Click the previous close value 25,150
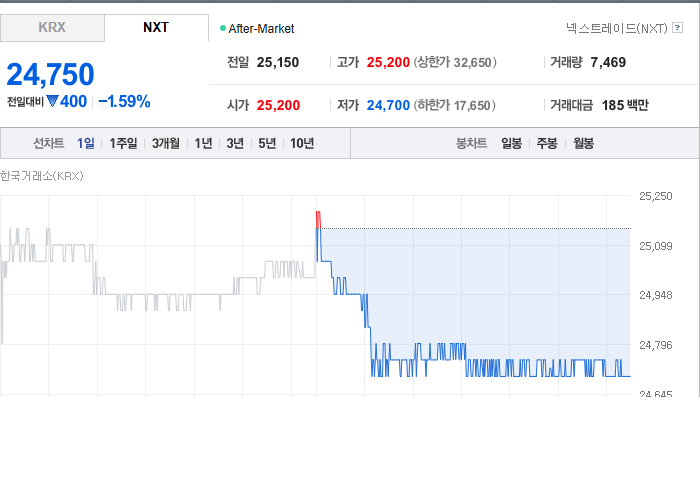Viewport: 700px width, 490px height. (x=278, y=62)
